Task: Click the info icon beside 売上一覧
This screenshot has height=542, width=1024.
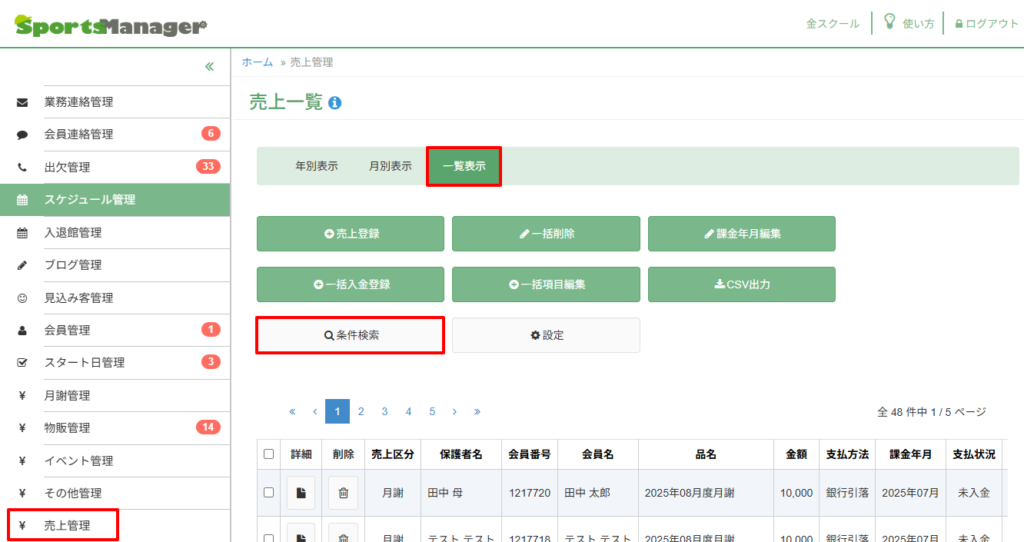Action: (x=335, y=103)
